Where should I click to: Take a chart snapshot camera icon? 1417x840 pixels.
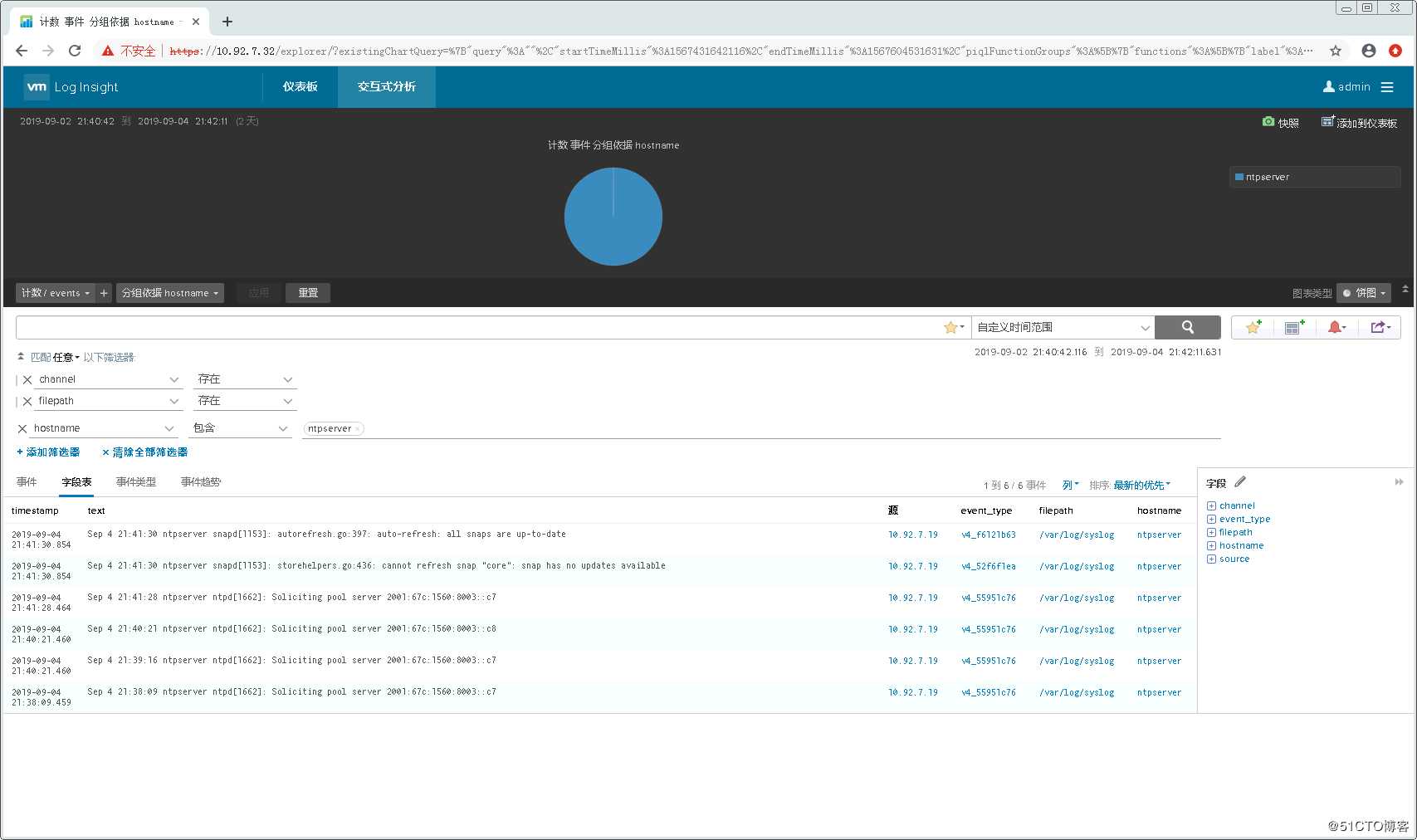tap(1268, 122)
